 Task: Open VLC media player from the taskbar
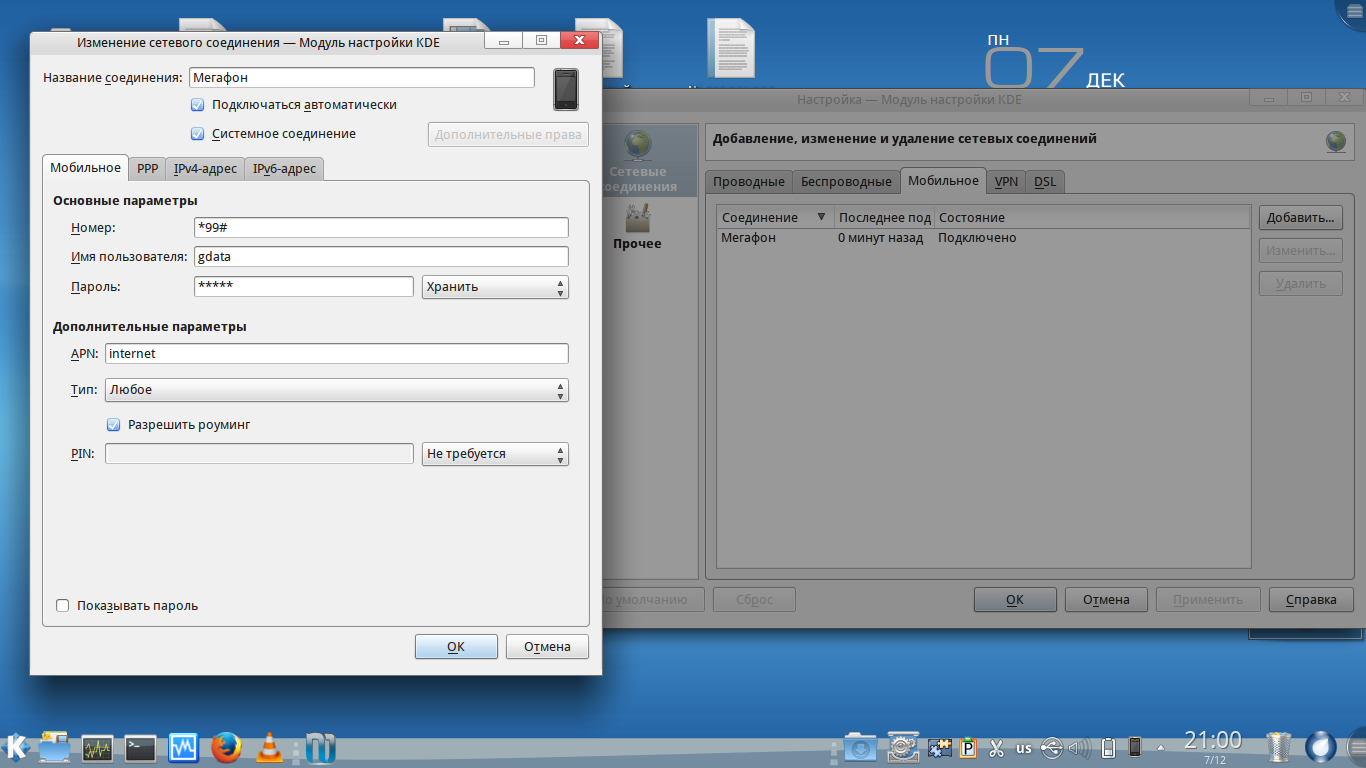coord(268,747)
